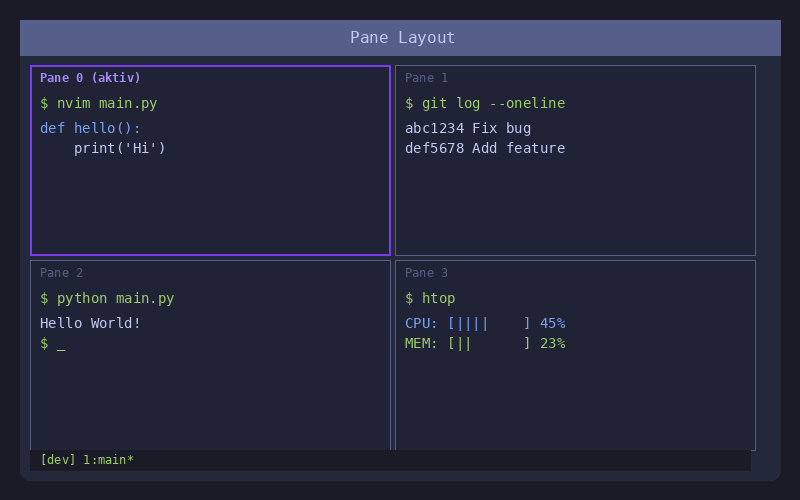
Task: Click the python main.py command
Action: click(107, 298)
